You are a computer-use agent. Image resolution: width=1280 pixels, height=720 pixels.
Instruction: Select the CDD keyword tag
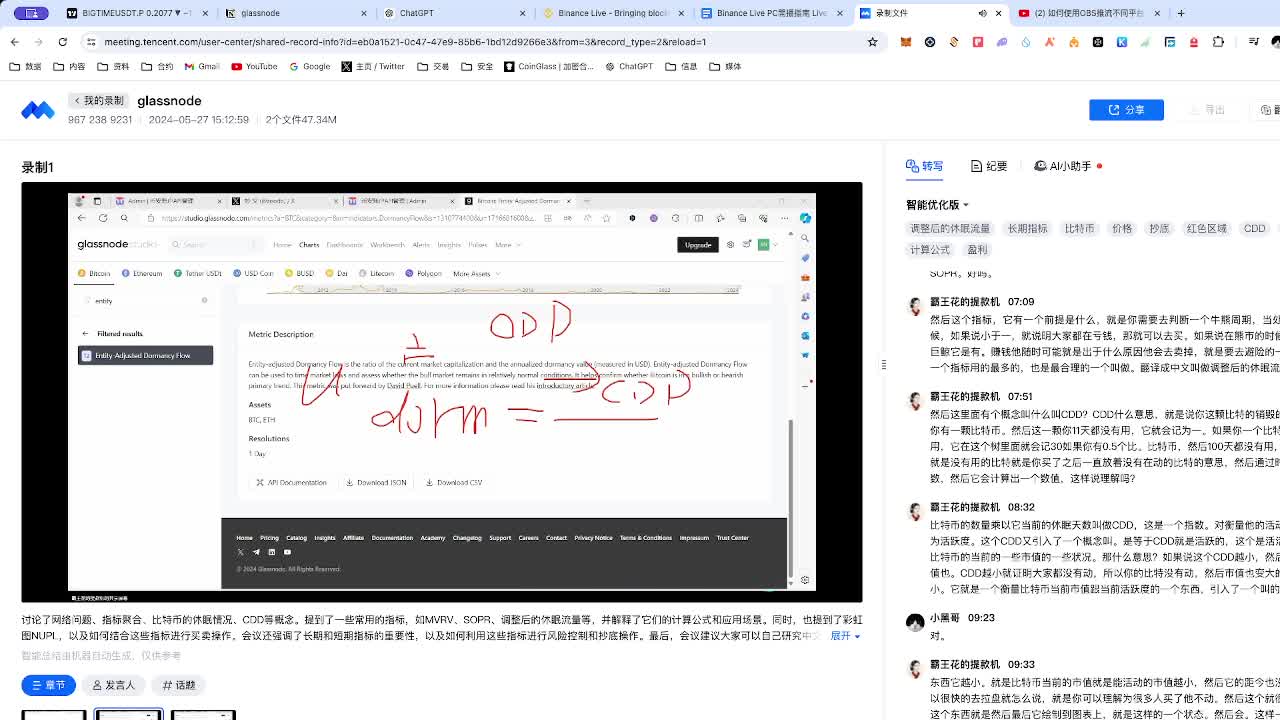point(1254,229)
